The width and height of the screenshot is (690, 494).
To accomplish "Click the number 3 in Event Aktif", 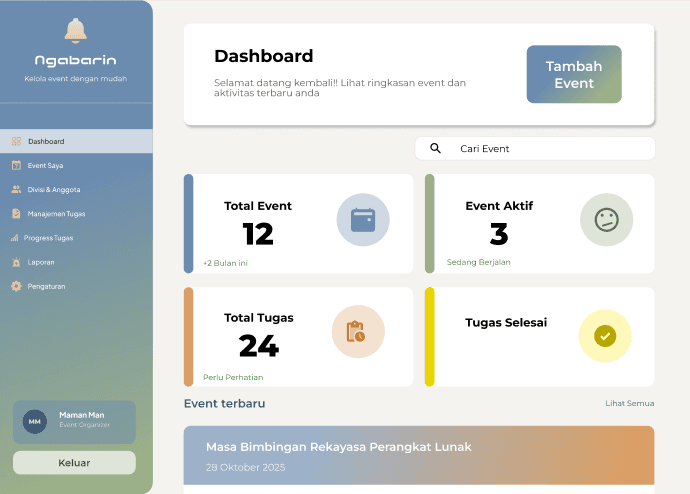I will (499, 234).
